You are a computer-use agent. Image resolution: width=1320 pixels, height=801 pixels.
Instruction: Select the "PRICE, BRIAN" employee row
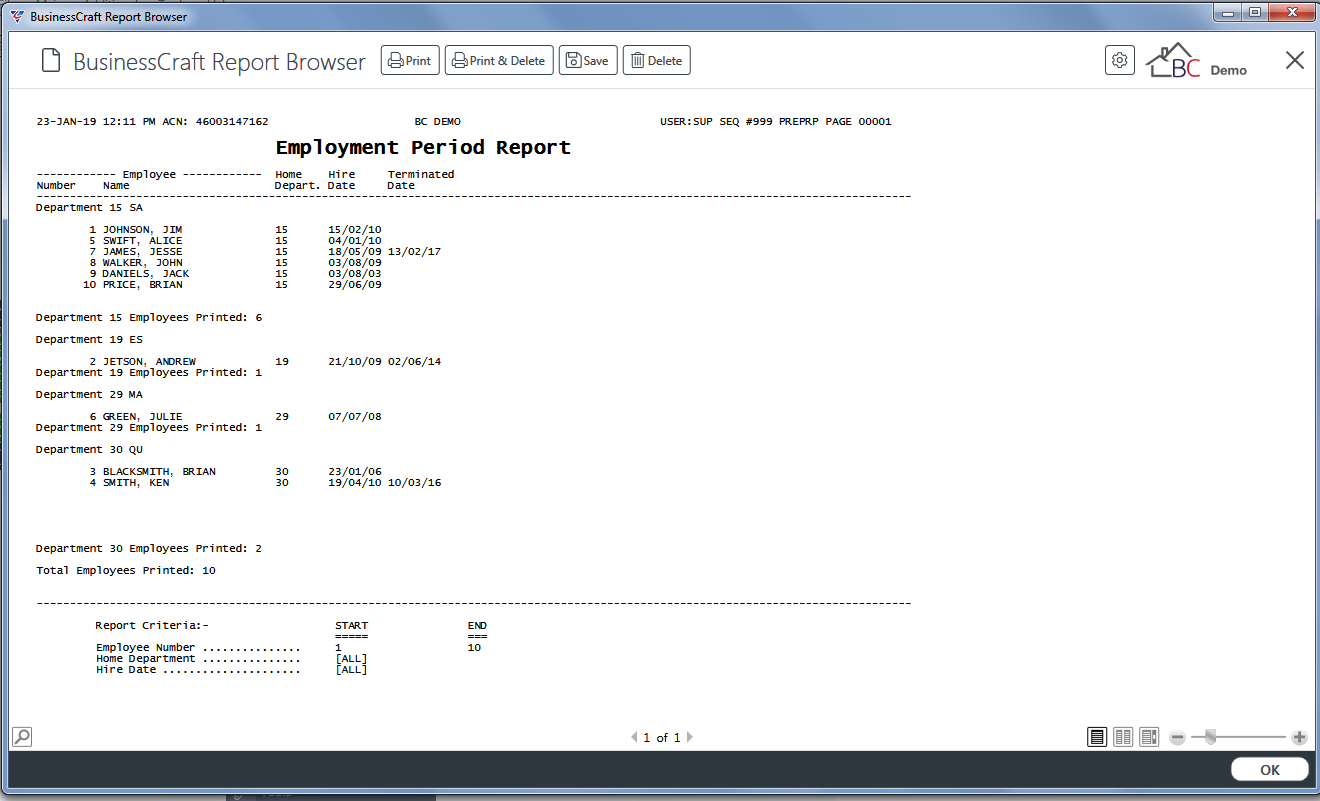tap(232, 285)
